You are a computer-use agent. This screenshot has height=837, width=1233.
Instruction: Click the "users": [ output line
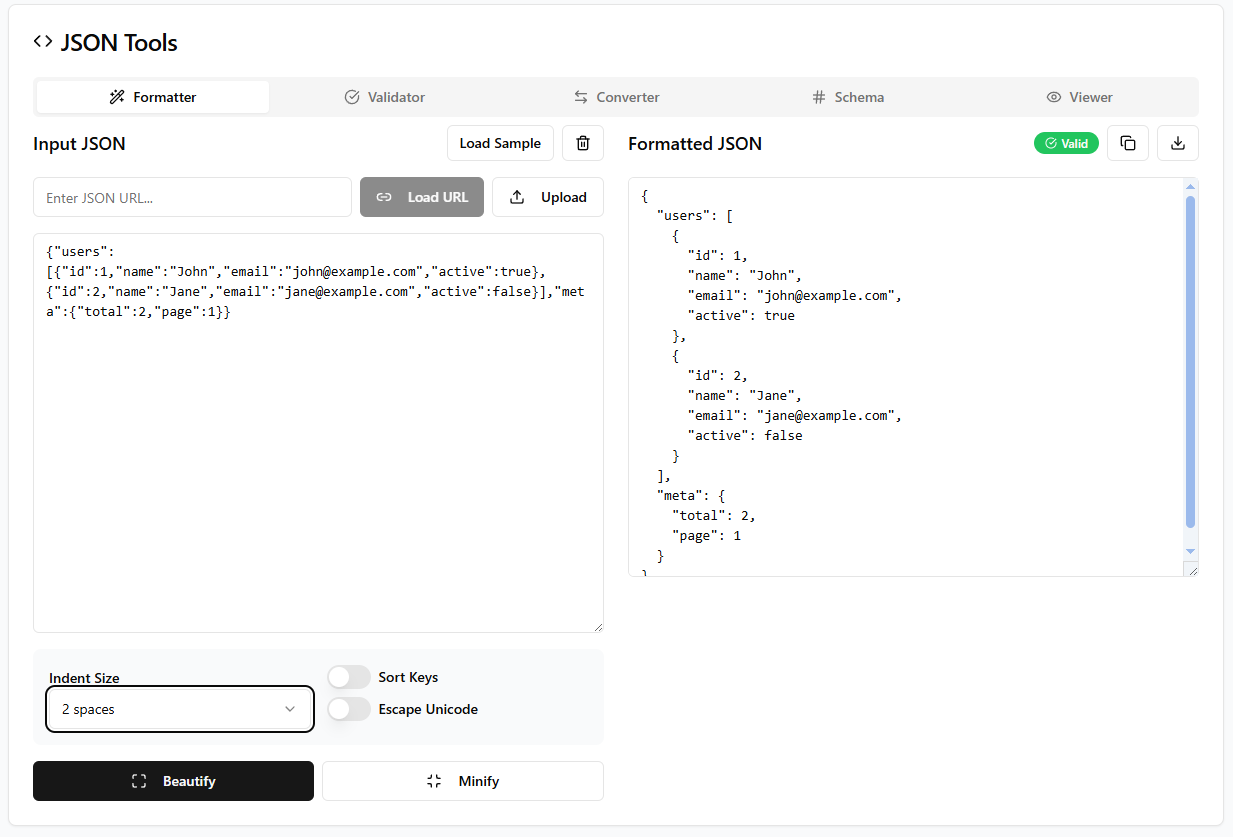(695, 215)
